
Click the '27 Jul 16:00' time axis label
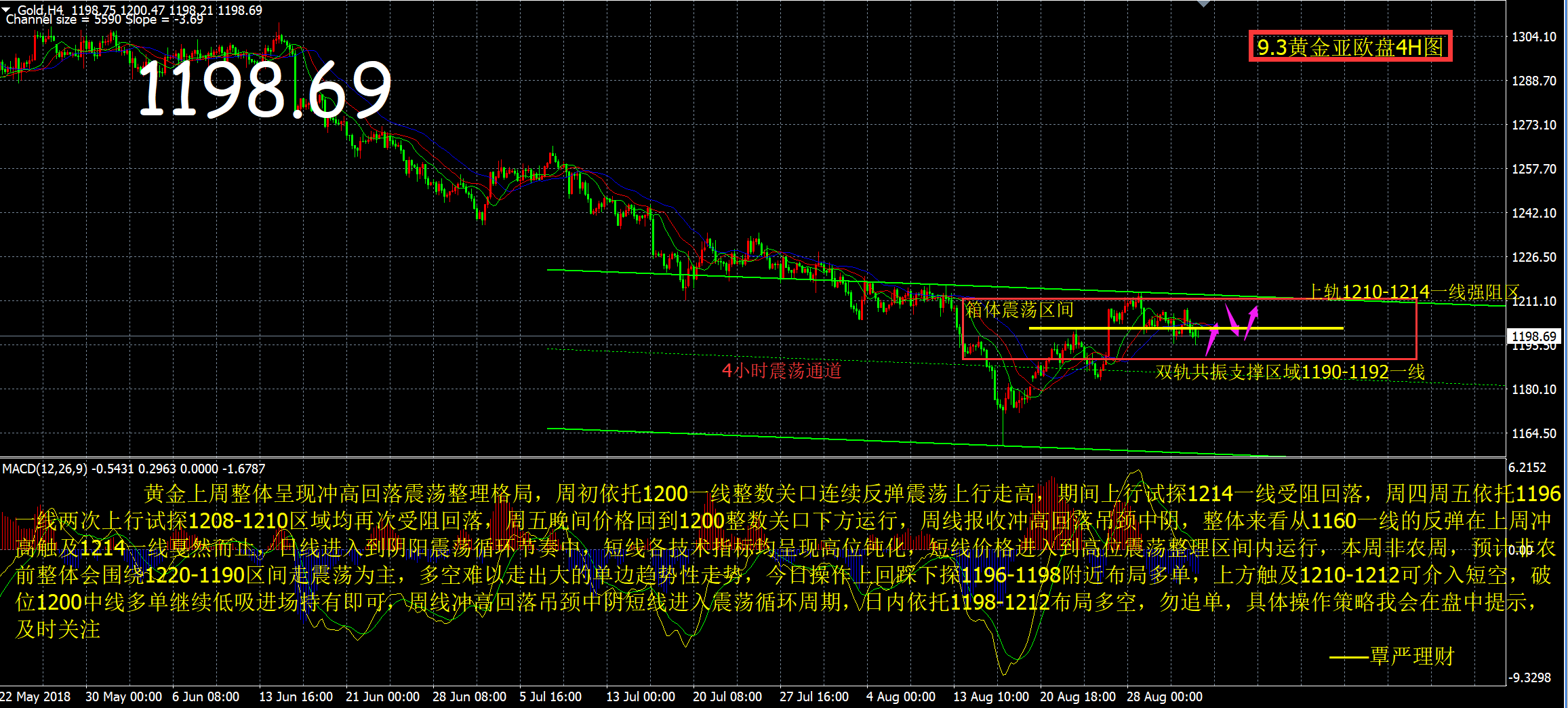coord(814,696)
